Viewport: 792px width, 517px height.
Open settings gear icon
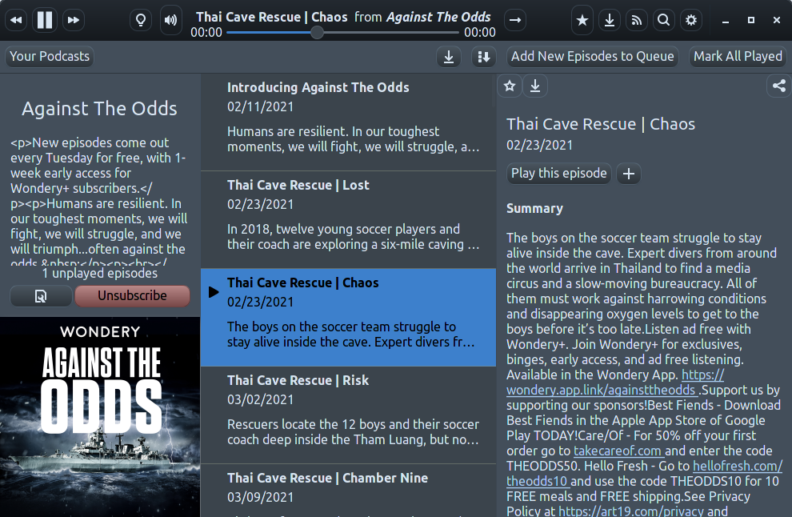tap(691, 20)
